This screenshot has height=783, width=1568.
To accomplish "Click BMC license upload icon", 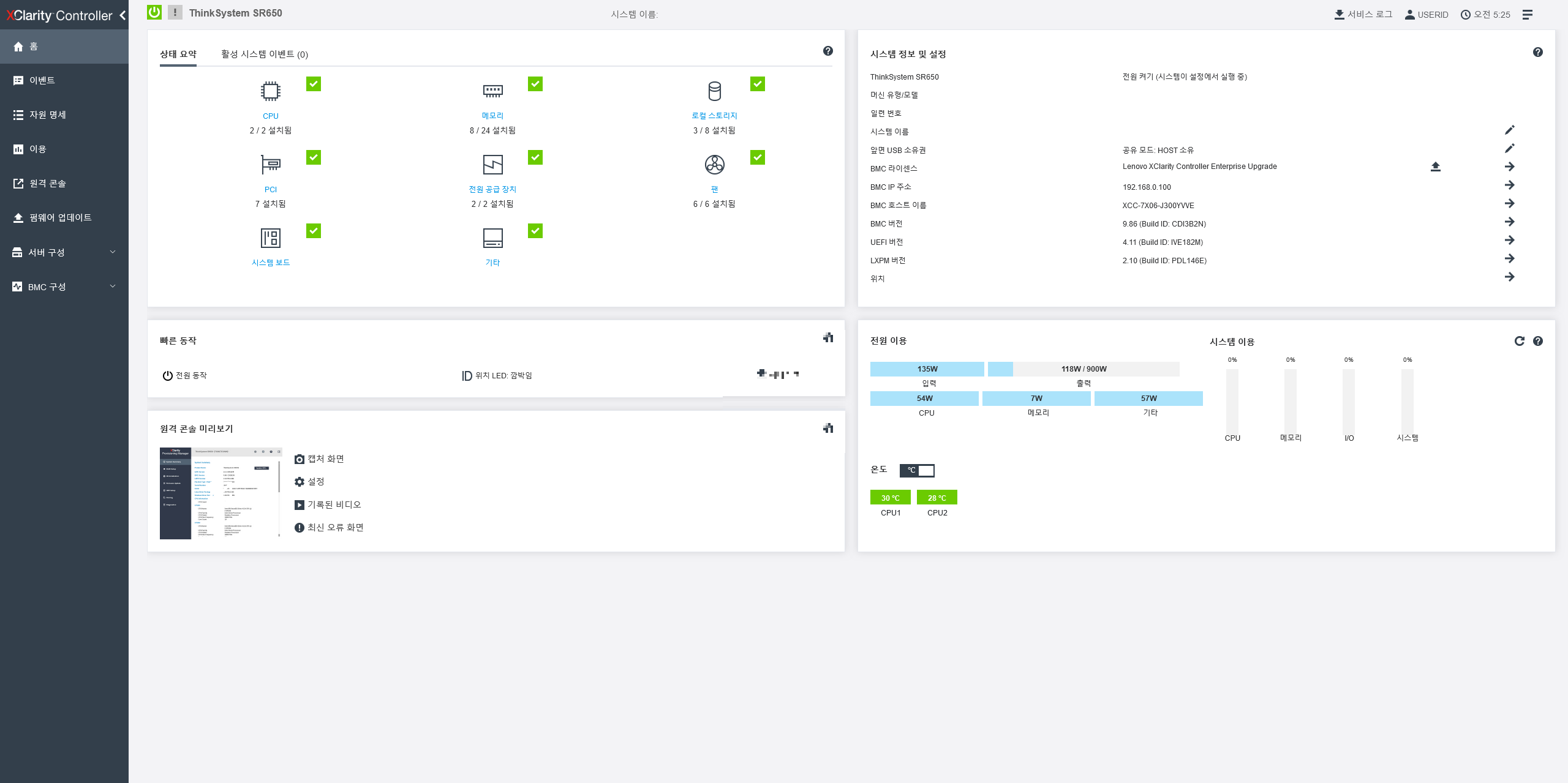I will [x=1435, y=167].
